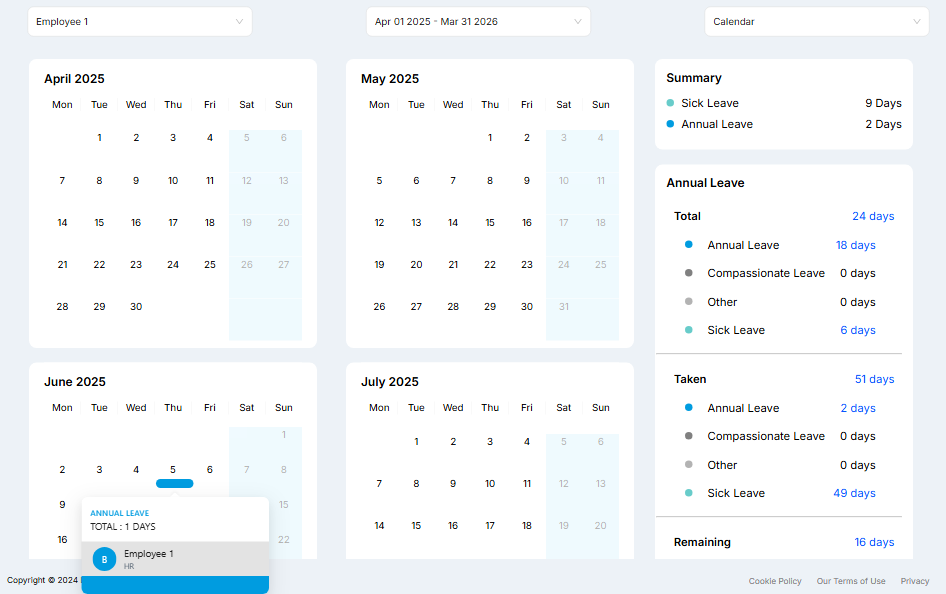The height and width of the screenshot is (594, 946).
Task: Click 49 days next to Sick Leave
Action: 854,493
